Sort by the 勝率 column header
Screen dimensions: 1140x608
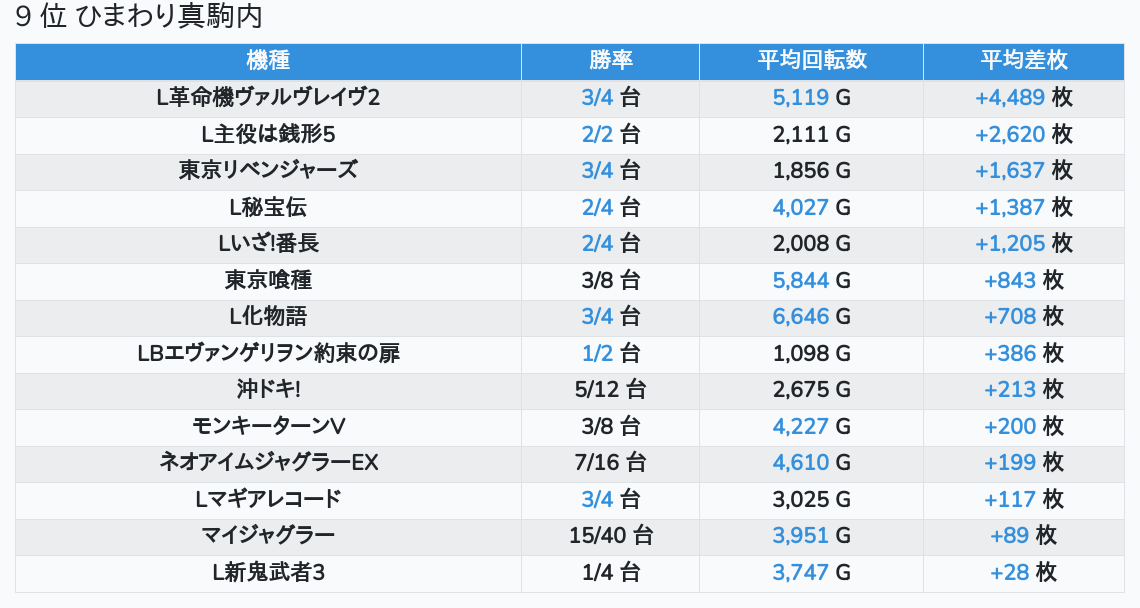pyautogui.click(x=610, y=60)
